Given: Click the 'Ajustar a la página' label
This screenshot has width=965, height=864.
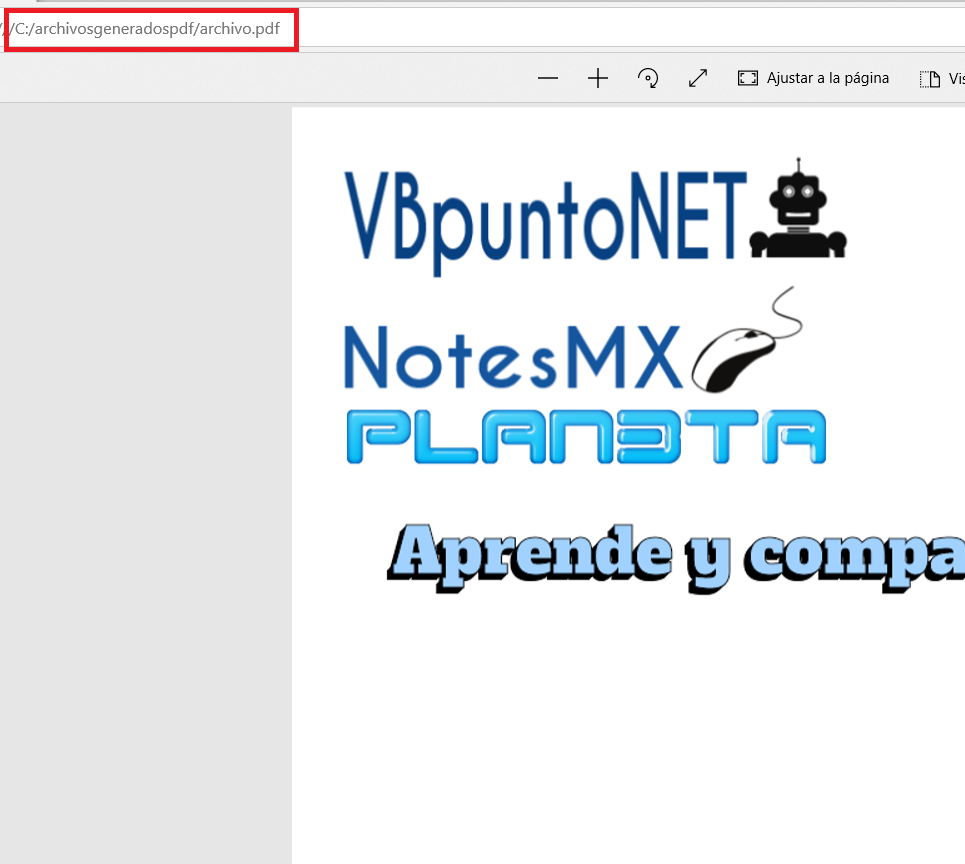Looking at the screenshot, I should pos(826,77).
